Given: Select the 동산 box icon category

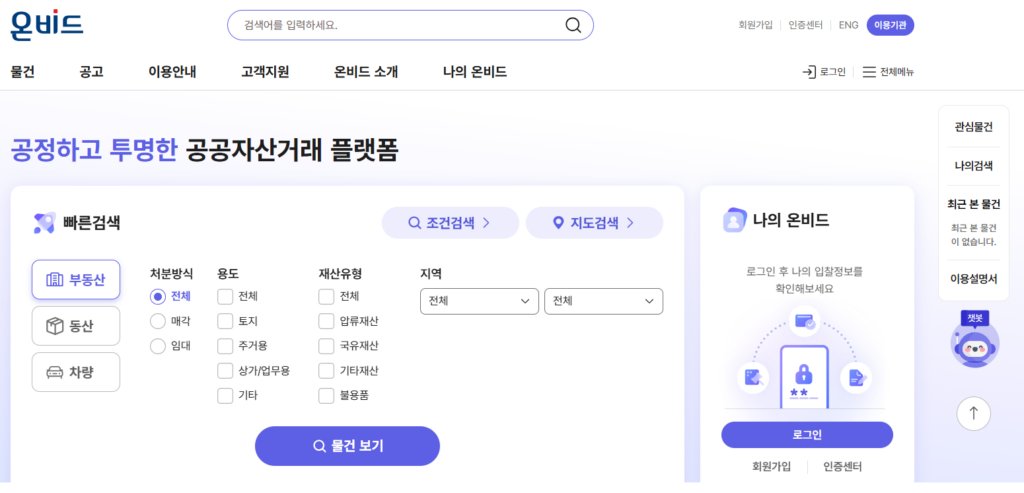Looking at the screenshot, I should pyautogui.click(x=76, y=326).
